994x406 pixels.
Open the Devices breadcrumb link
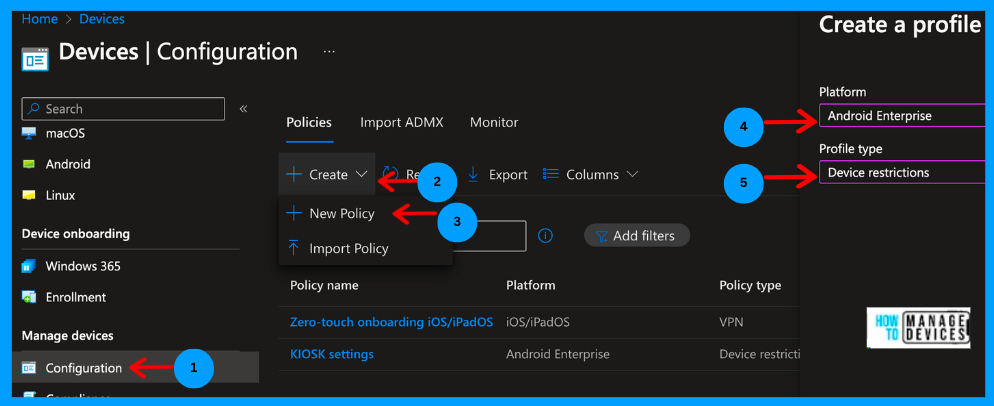(101, 19)
